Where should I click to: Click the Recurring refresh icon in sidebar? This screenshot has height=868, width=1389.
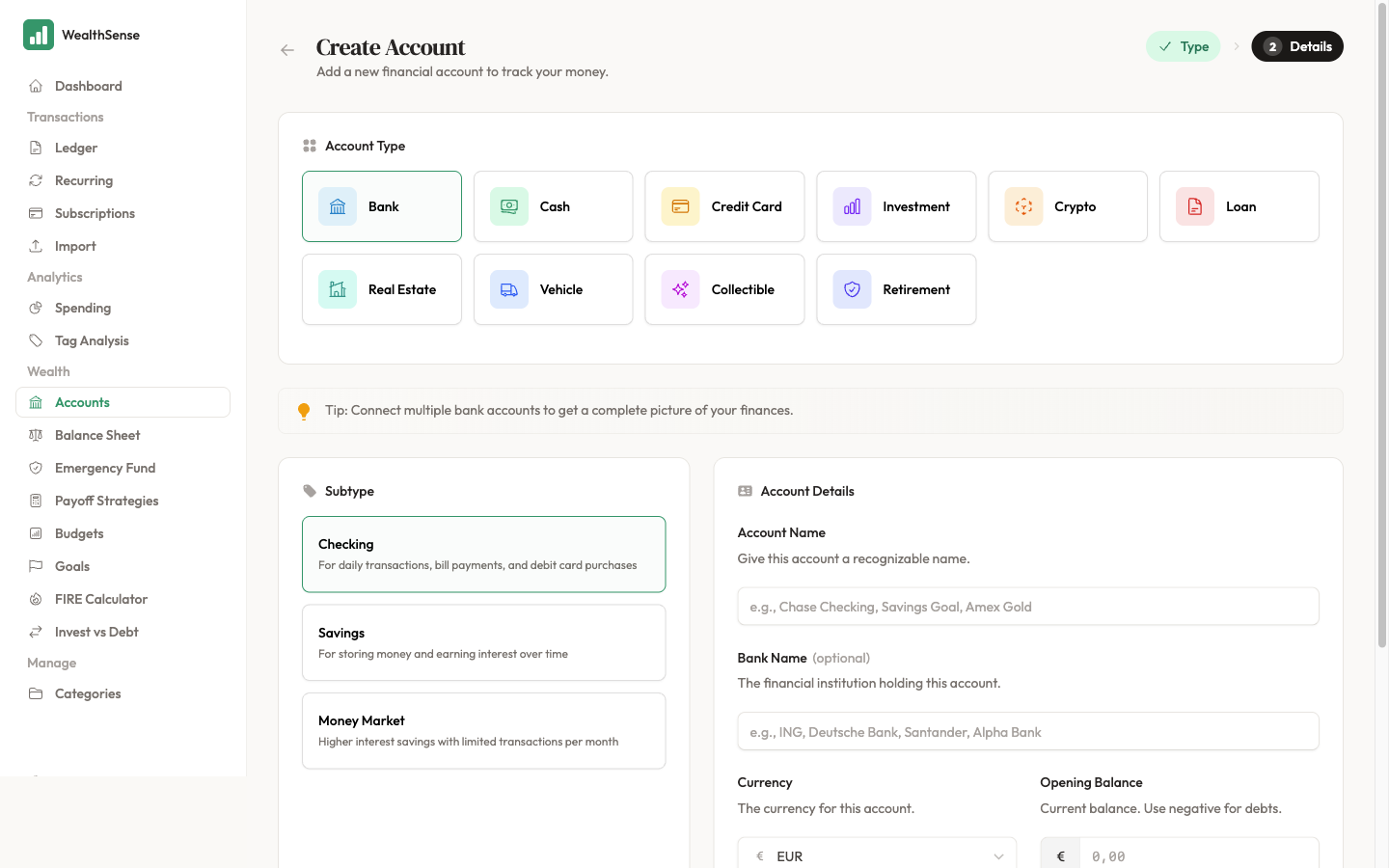(x=36, y=180)
